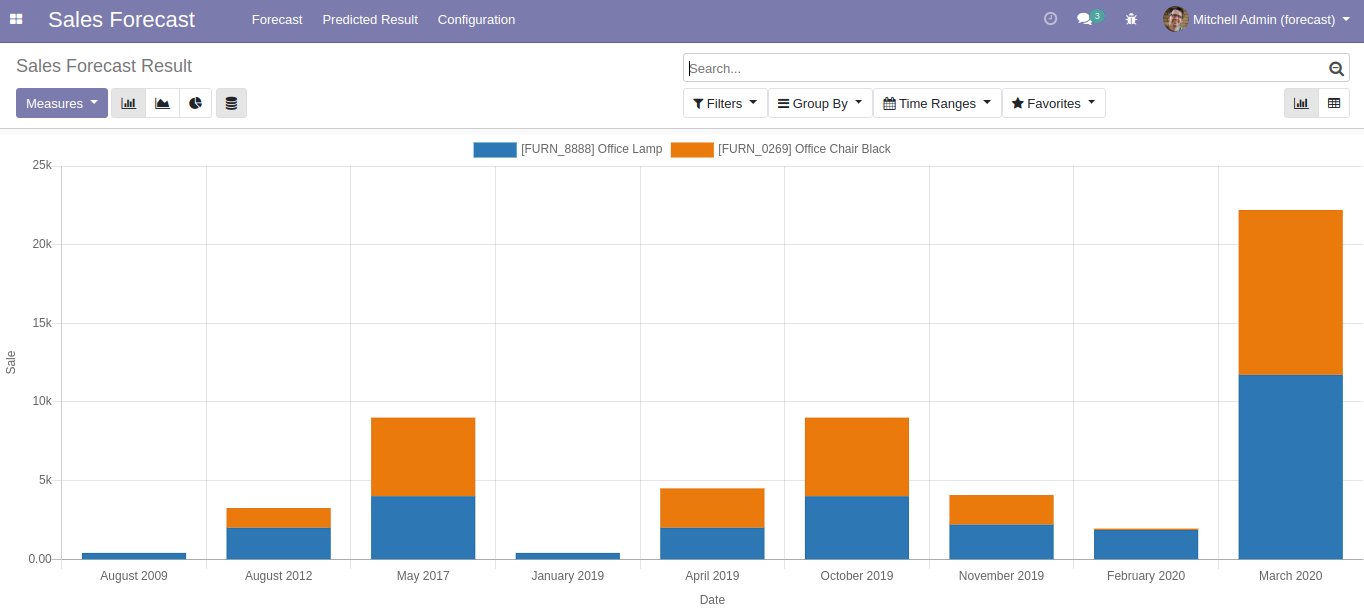Switch to graph view

tap(1301, 103)
